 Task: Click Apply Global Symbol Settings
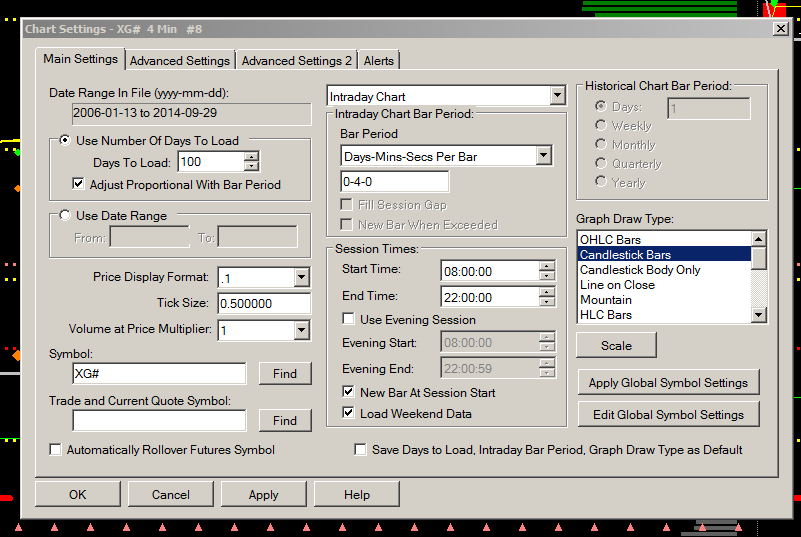coord(668,383)
